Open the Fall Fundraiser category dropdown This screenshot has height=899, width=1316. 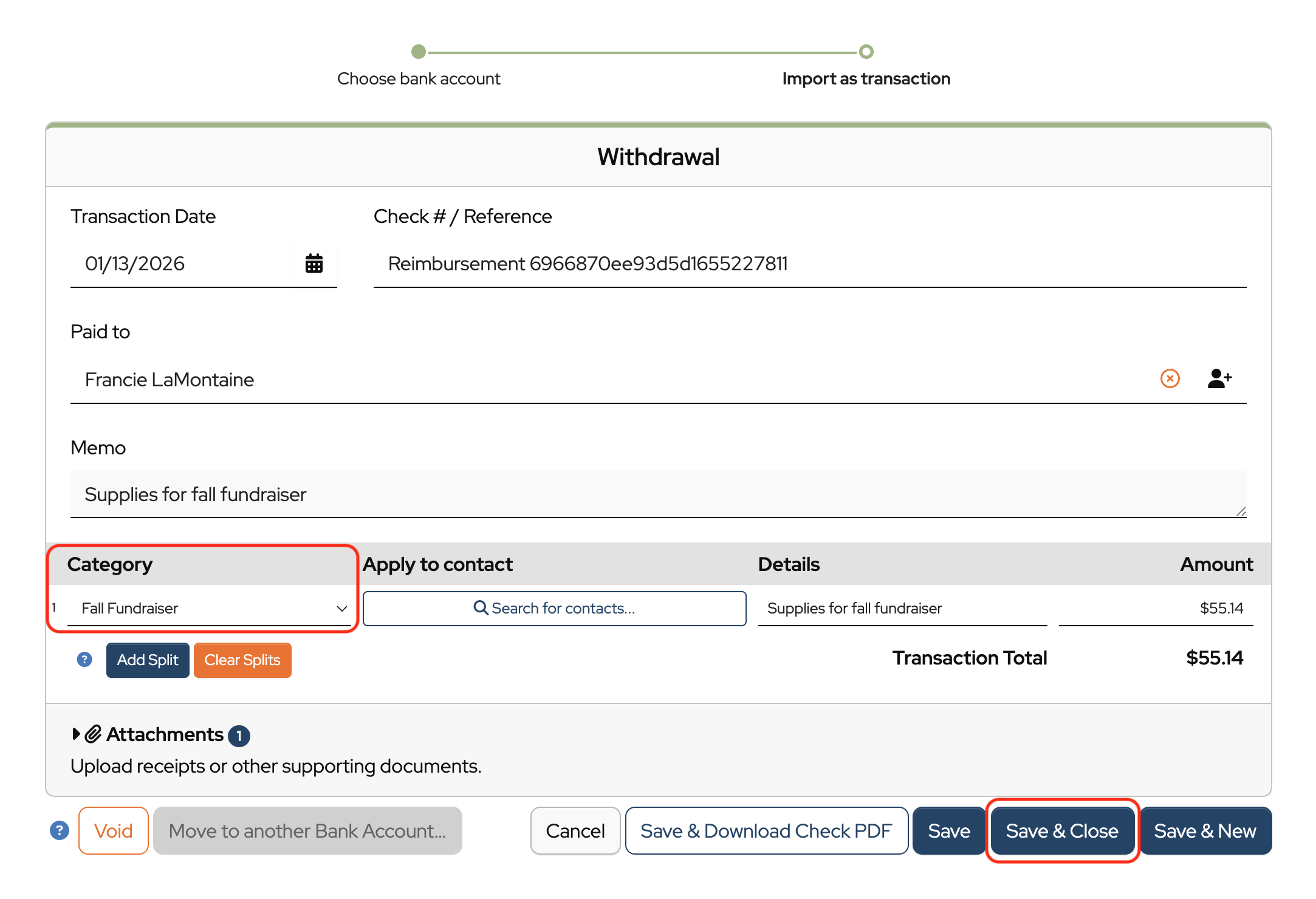click(x=208, y=608)
